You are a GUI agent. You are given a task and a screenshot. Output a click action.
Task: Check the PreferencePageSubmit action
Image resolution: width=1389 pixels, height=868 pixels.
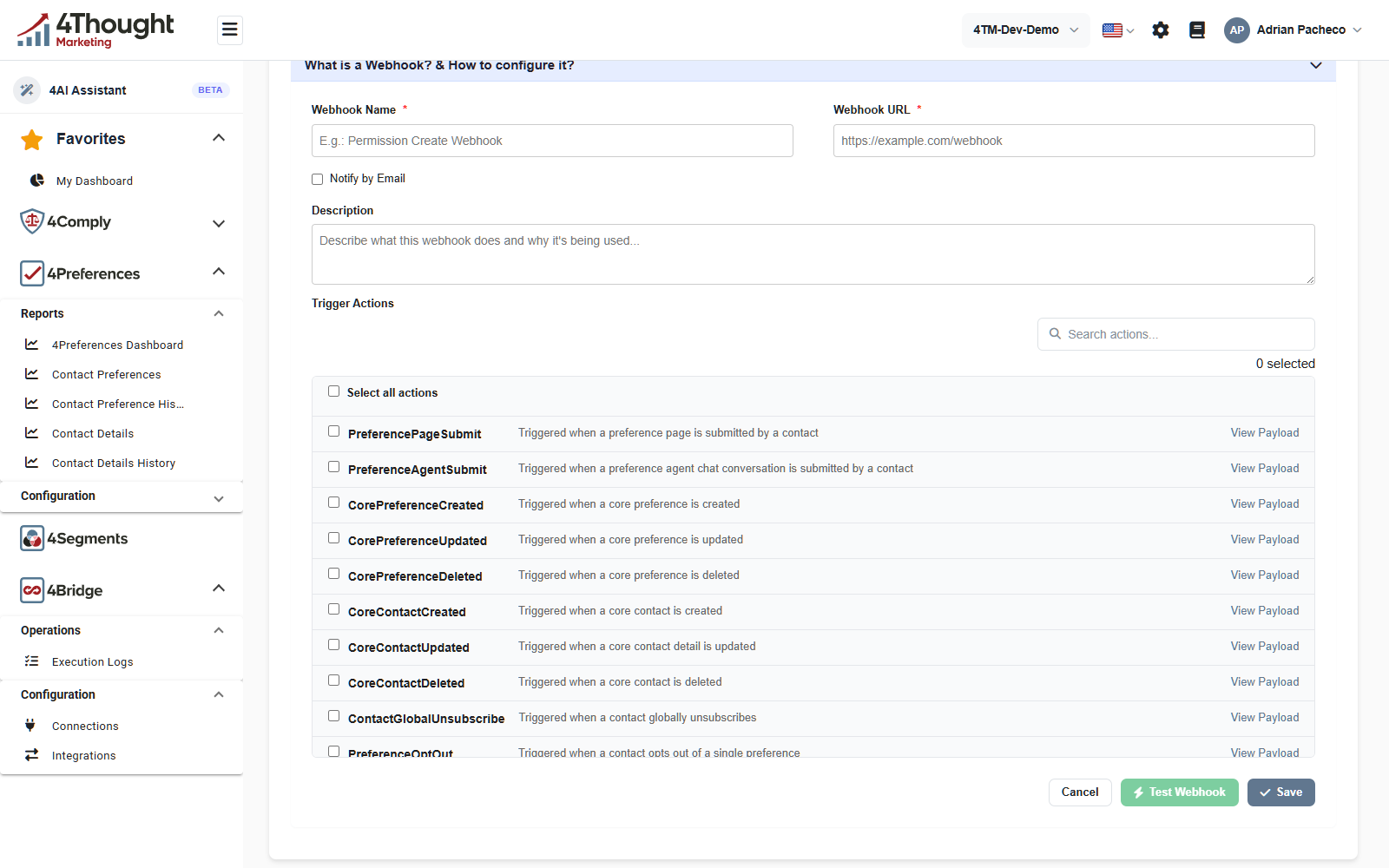click(x=333, y=431)
